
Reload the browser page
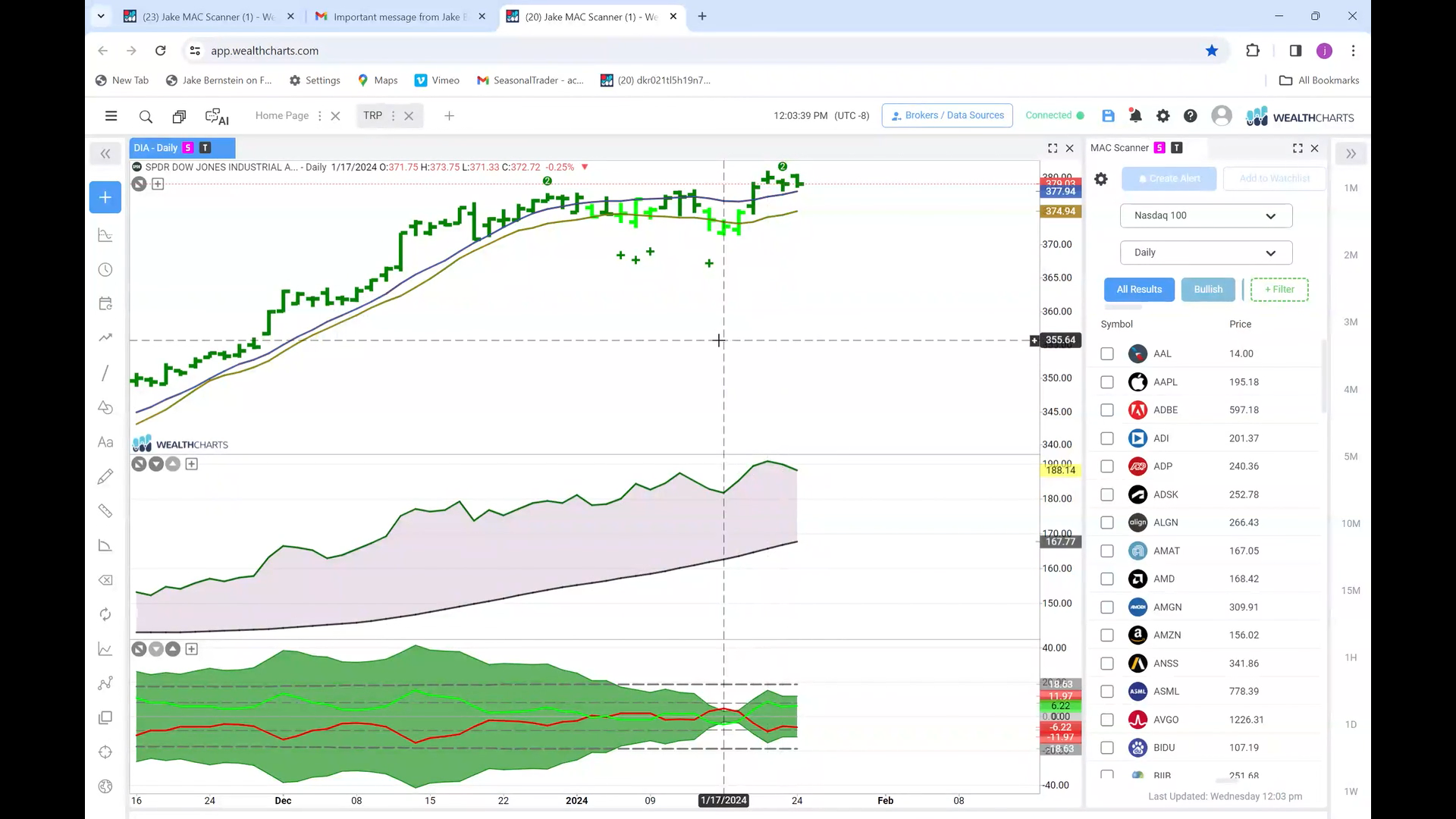pyautogui.click(x=160, y=51)
